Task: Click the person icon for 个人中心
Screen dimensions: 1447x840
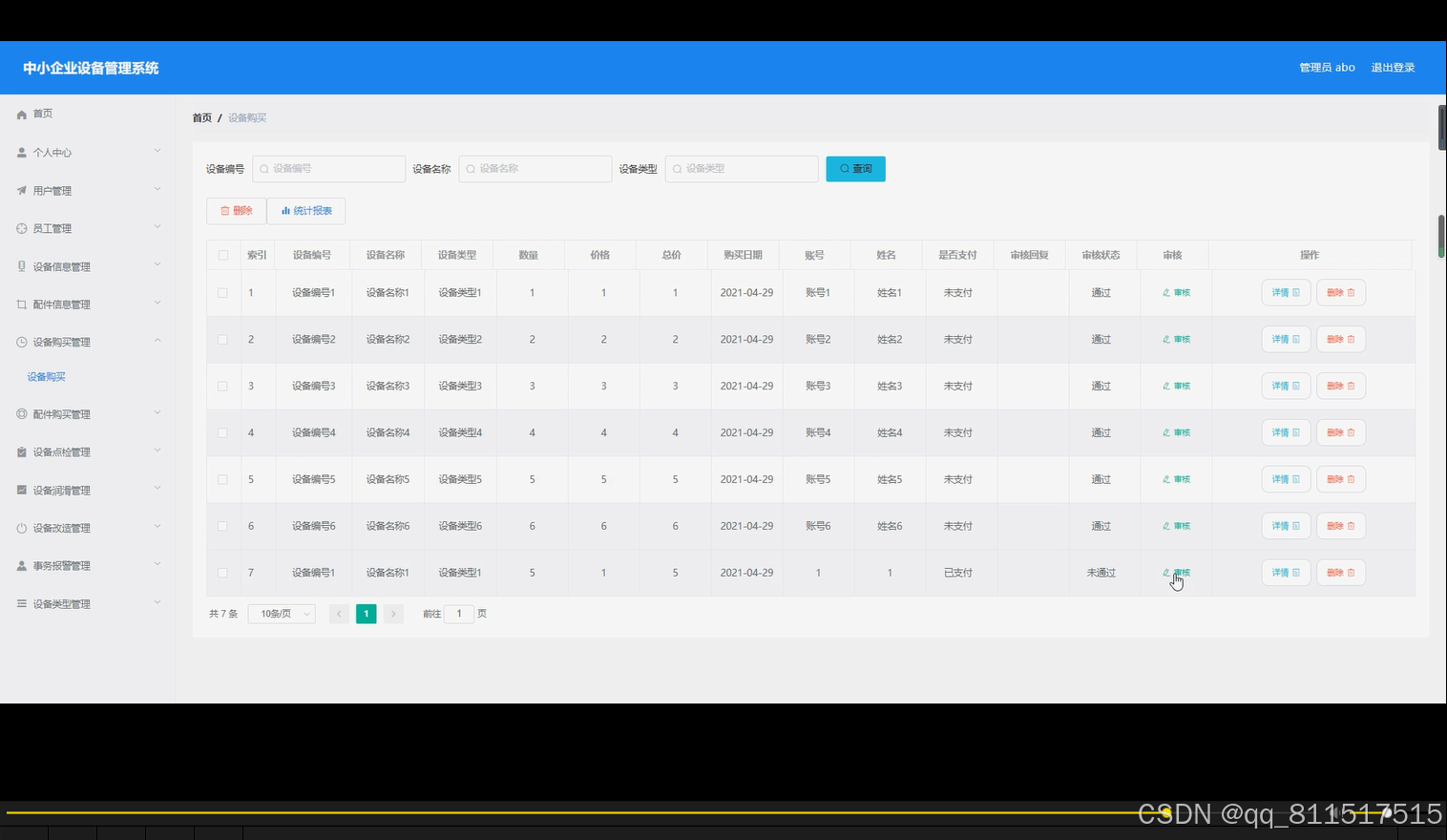Action: click(21, 153)
